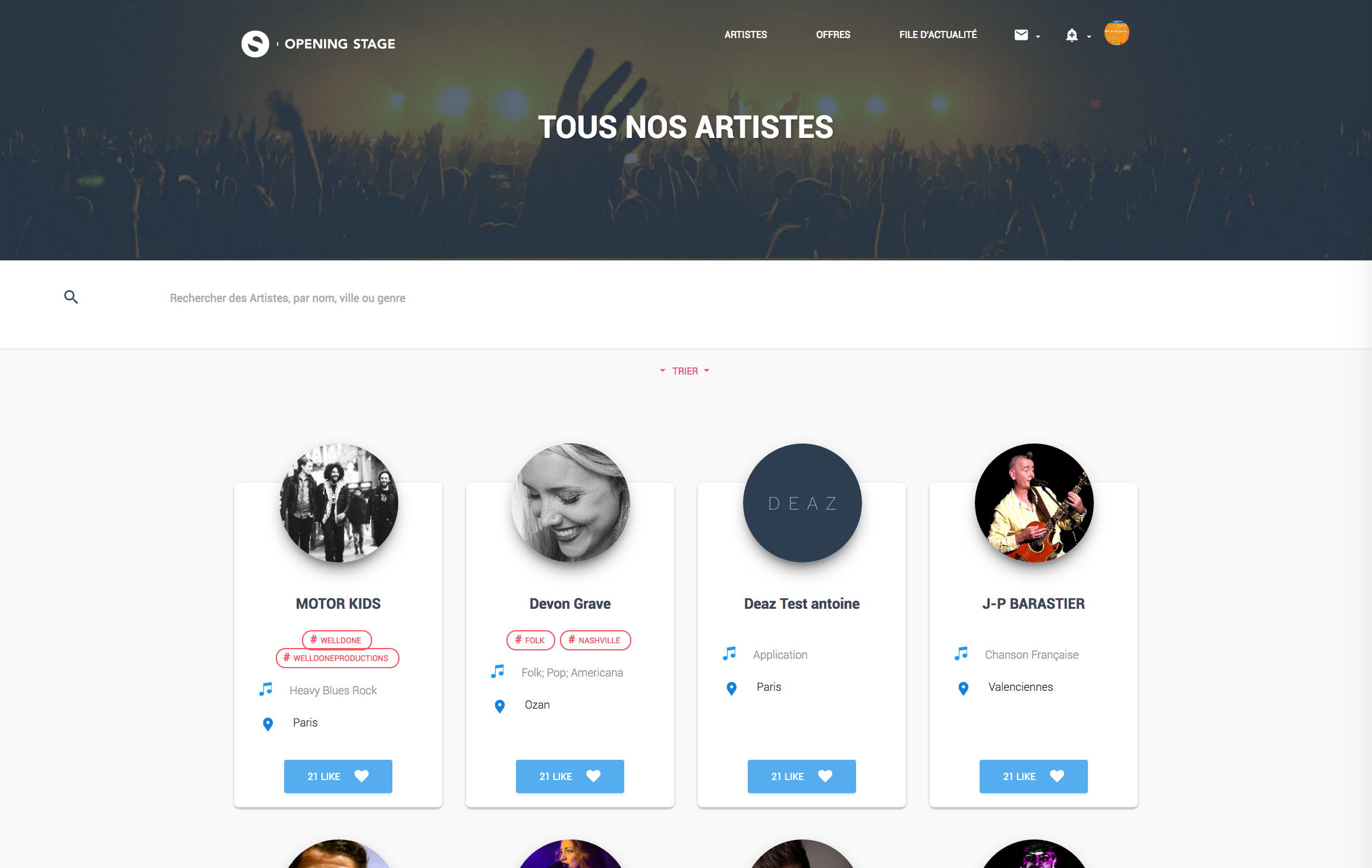Open the Deaz Test antoine artist name link

[x=802, y=604]
